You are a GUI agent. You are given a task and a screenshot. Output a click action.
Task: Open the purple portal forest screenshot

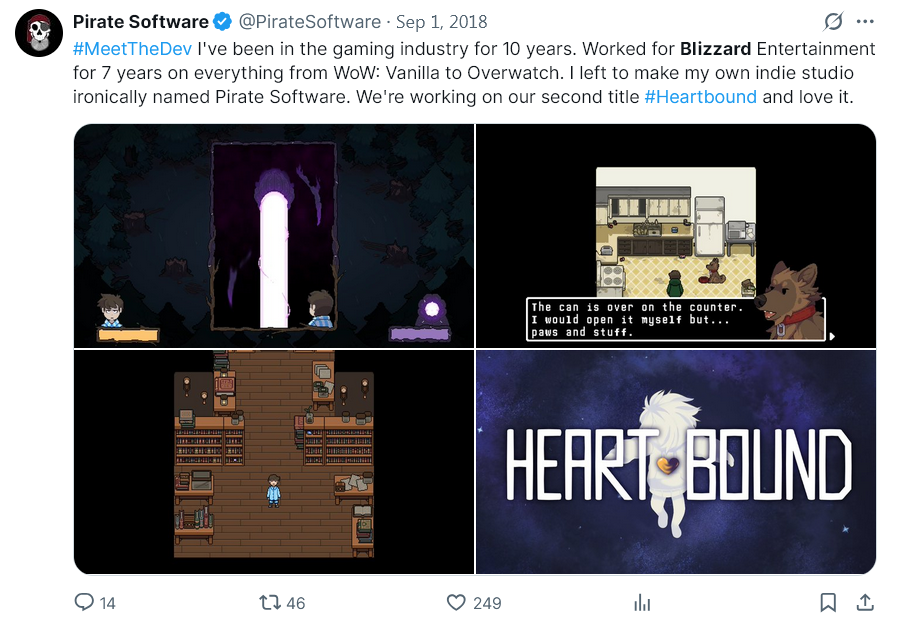pos(274,236)
